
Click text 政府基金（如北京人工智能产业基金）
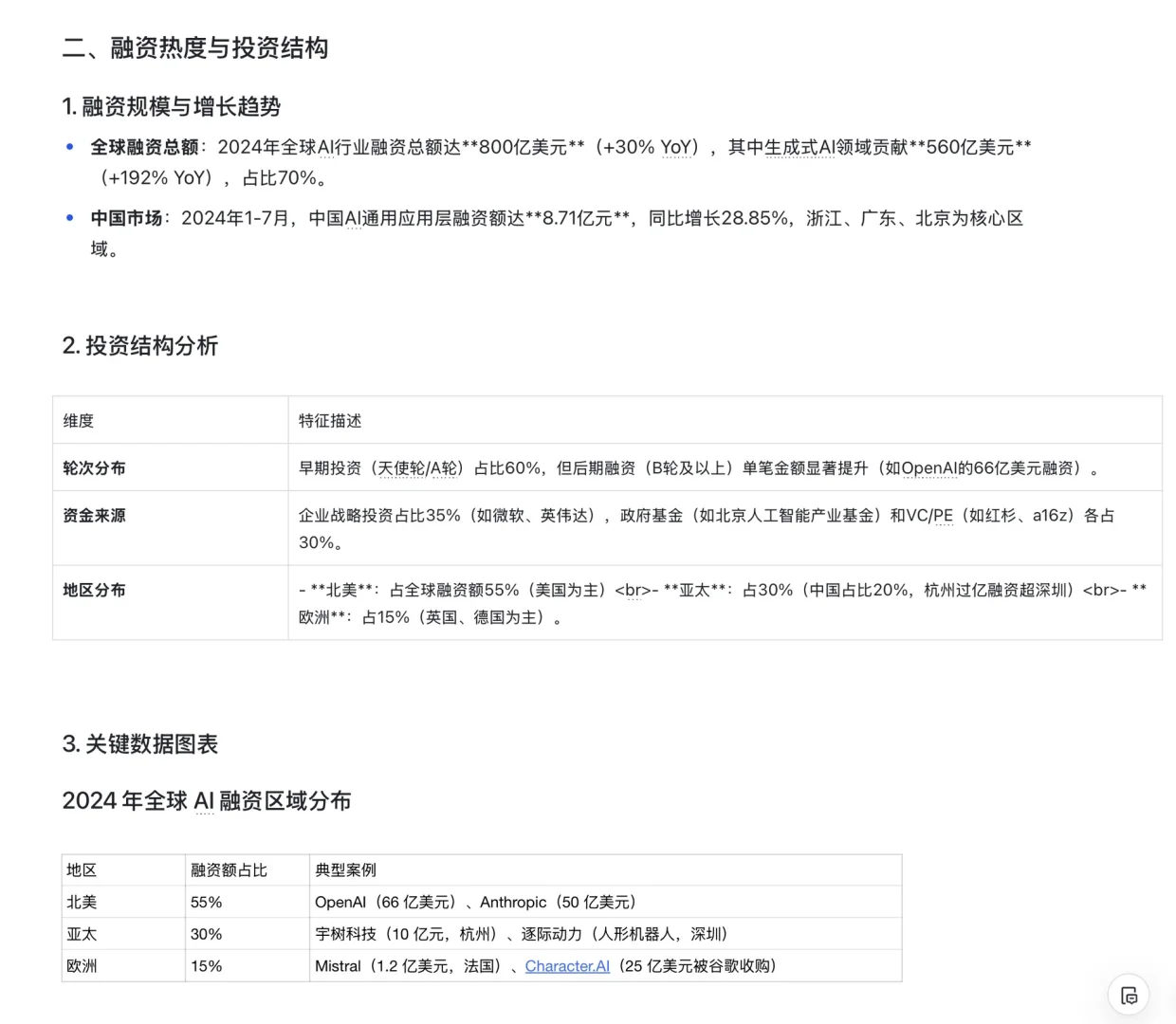753,516
